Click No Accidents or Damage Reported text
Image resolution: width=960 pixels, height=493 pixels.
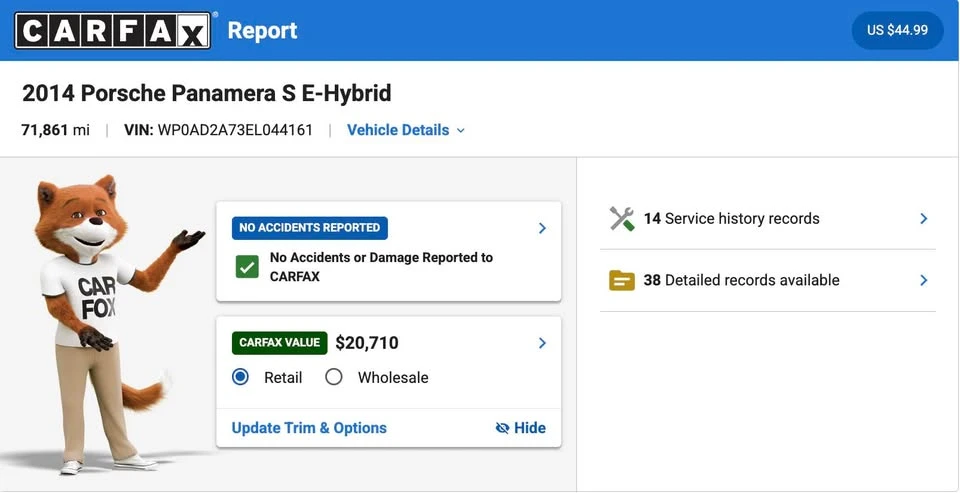381,267
